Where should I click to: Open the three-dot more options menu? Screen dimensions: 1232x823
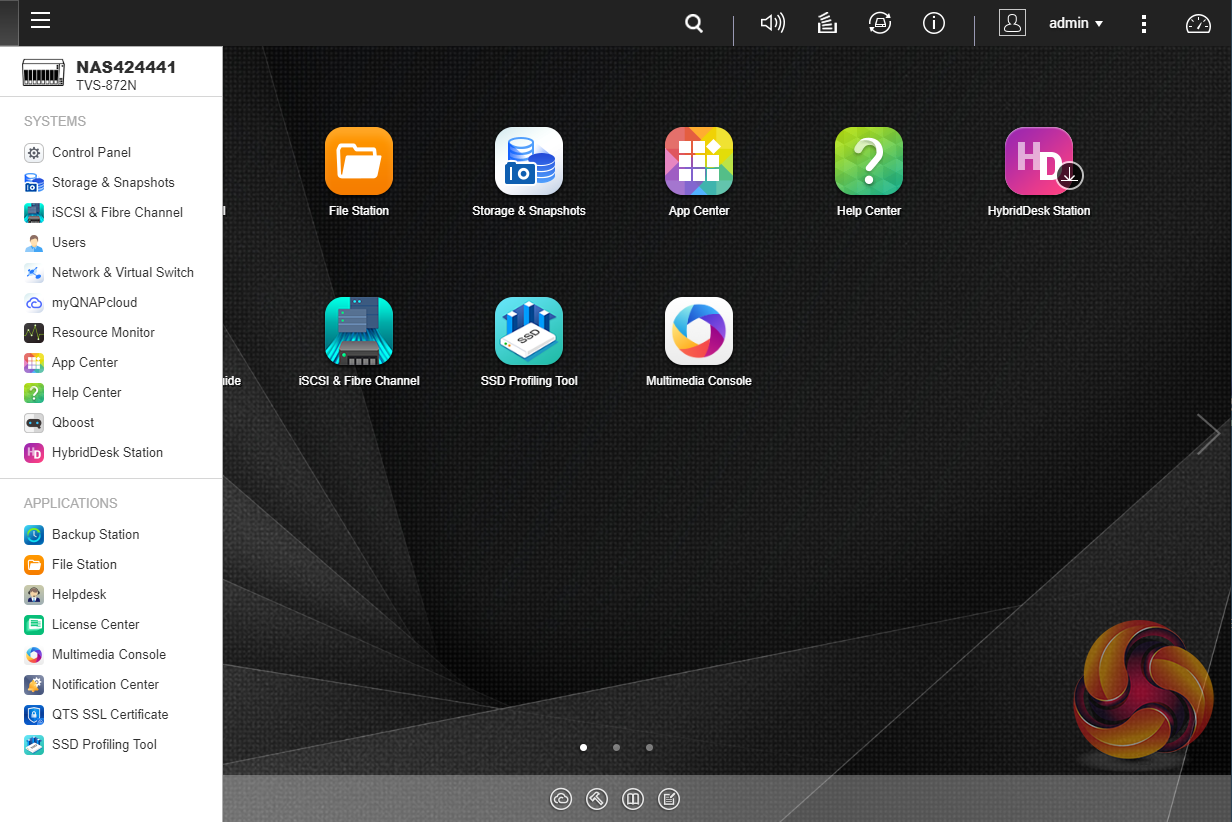pos(1144,24)
